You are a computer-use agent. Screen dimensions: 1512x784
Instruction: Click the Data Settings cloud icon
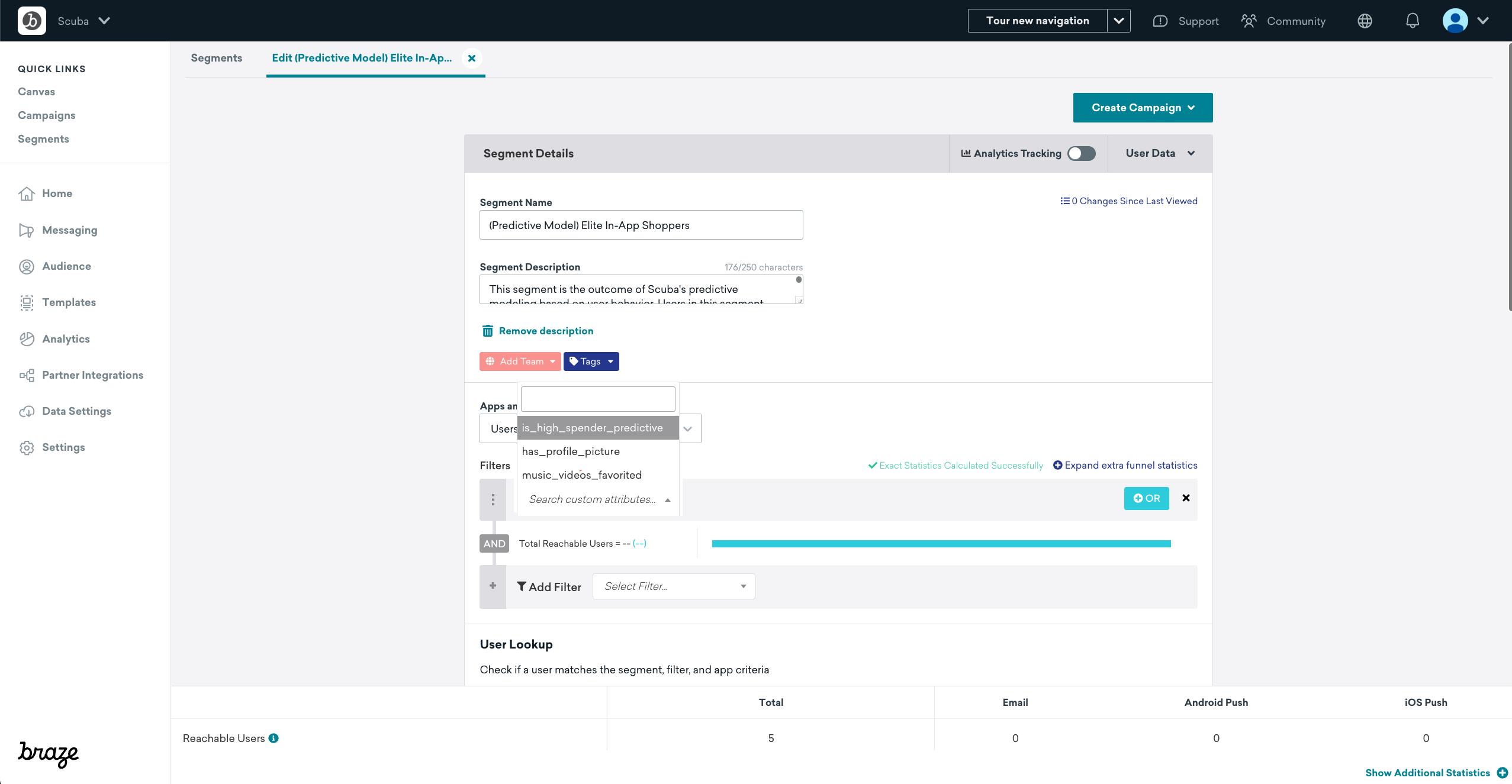tap(27, 411)
